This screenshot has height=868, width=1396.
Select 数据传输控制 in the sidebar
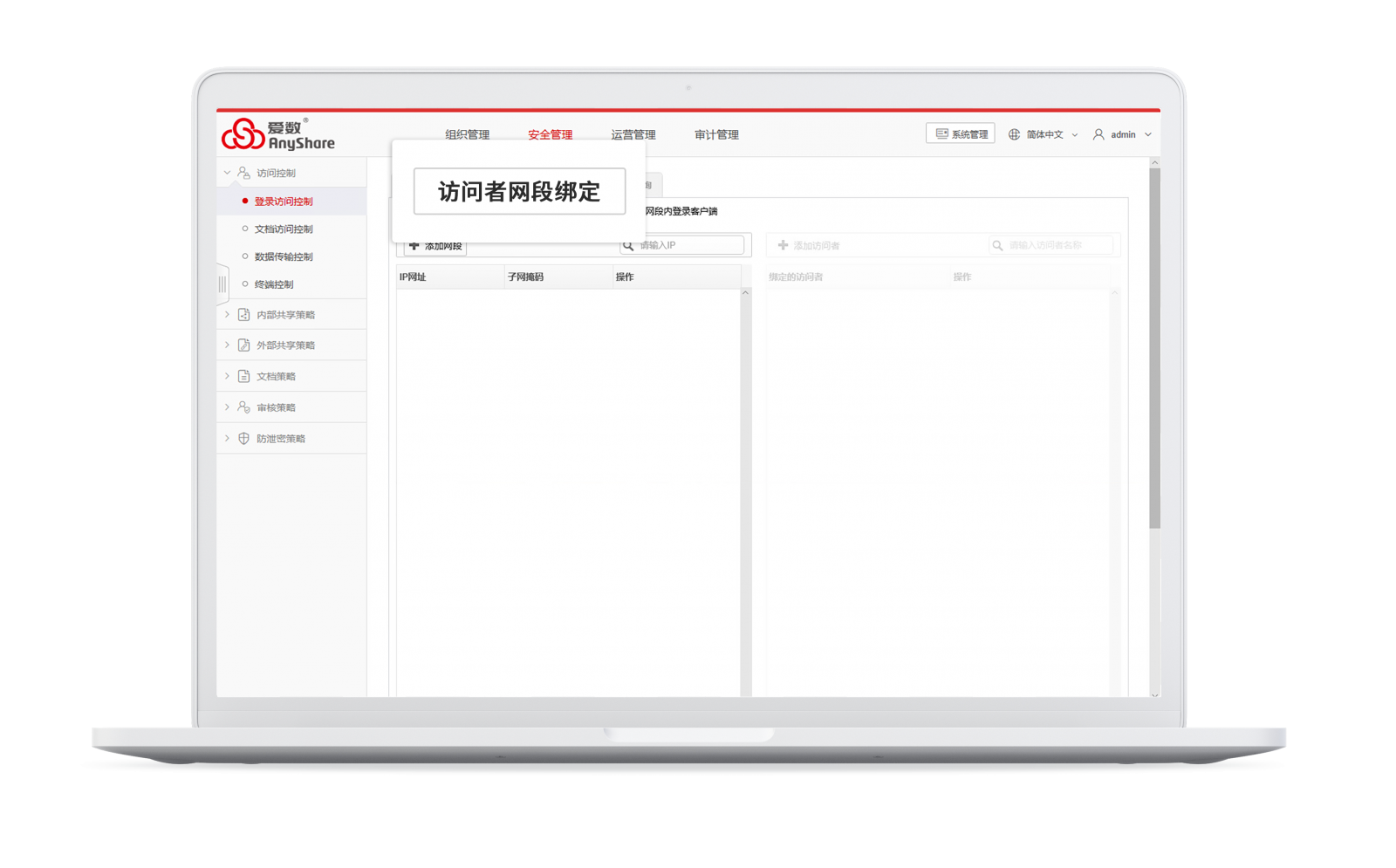click(283, 257)
